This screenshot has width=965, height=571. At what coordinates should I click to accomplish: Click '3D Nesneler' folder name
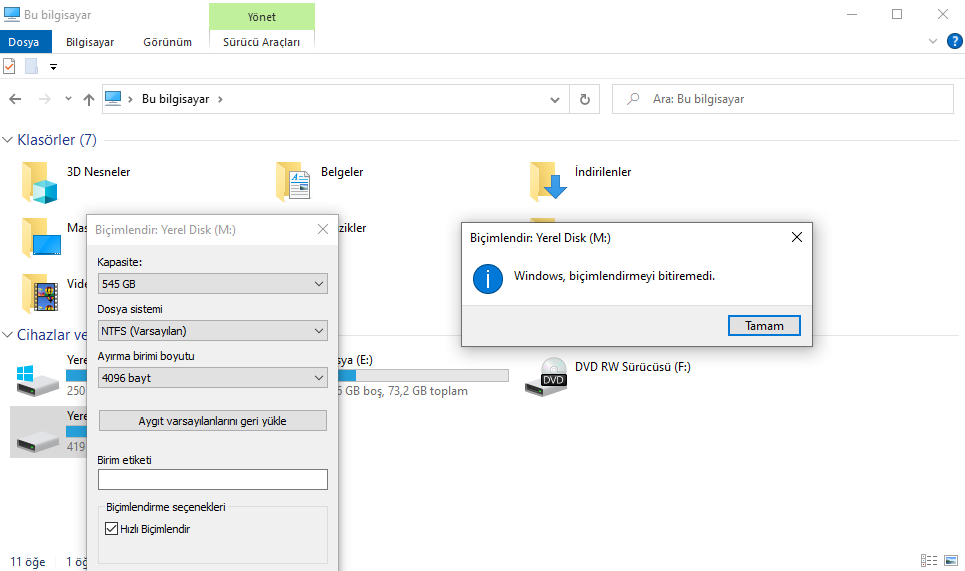click(x=98, y=172)
